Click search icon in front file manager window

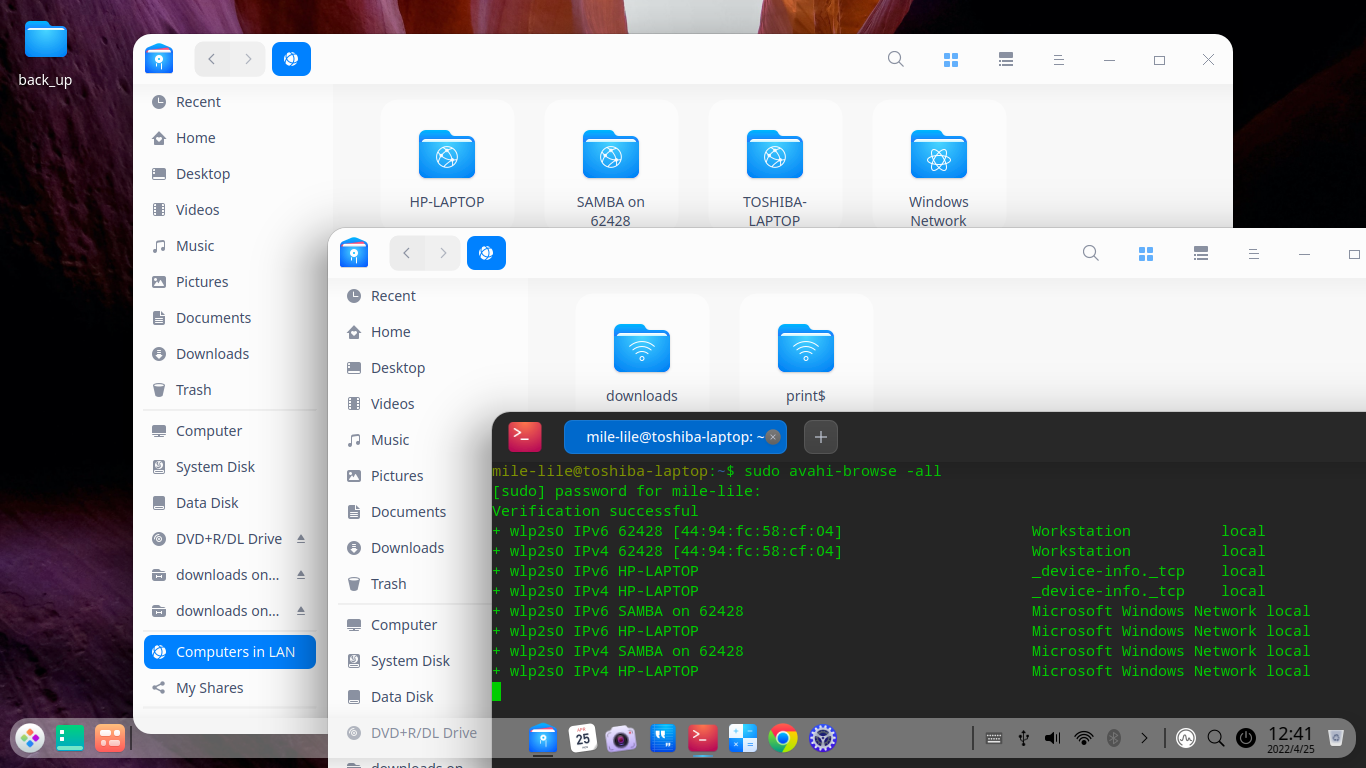coord(1091,253)
